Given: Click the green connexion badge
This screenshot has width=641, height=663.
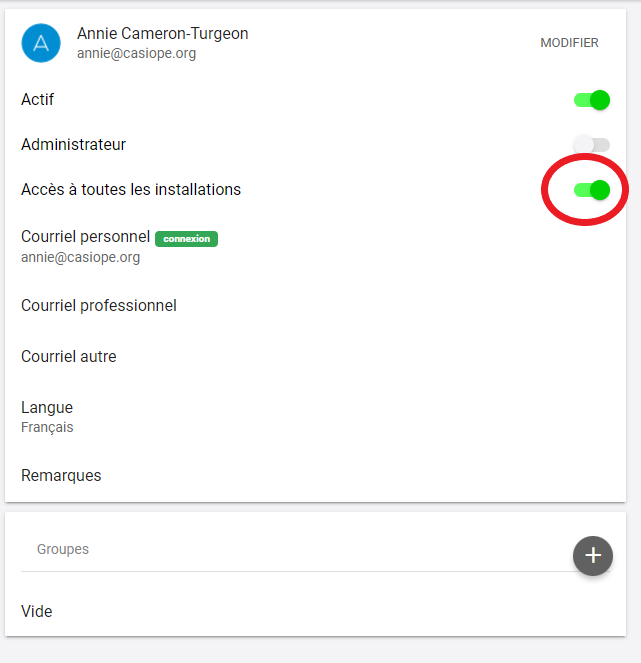Looking at the screenshot, I should coord(186,239).
